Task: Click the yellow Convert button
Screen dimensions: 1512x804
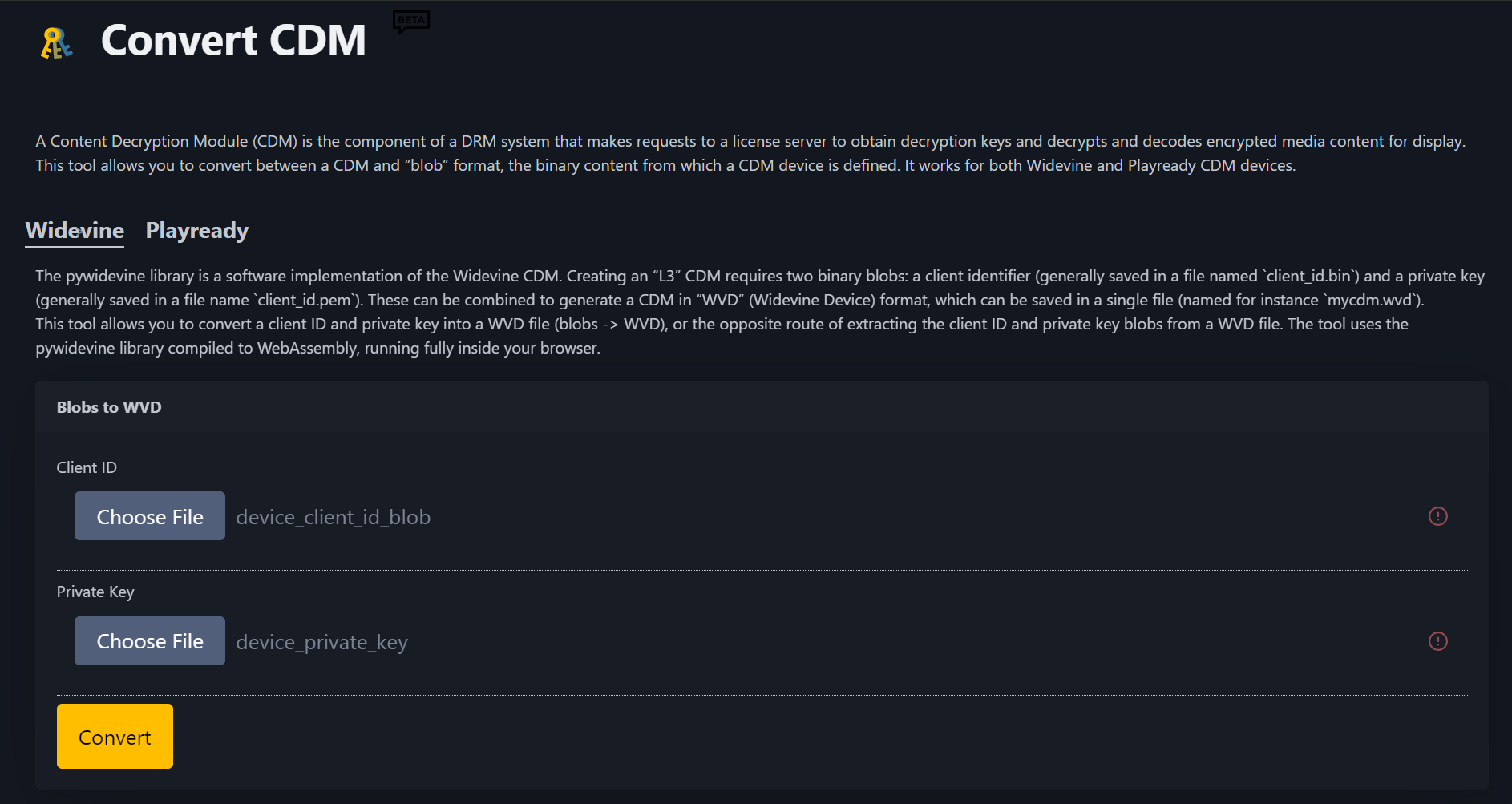Action: click(115, 737)
